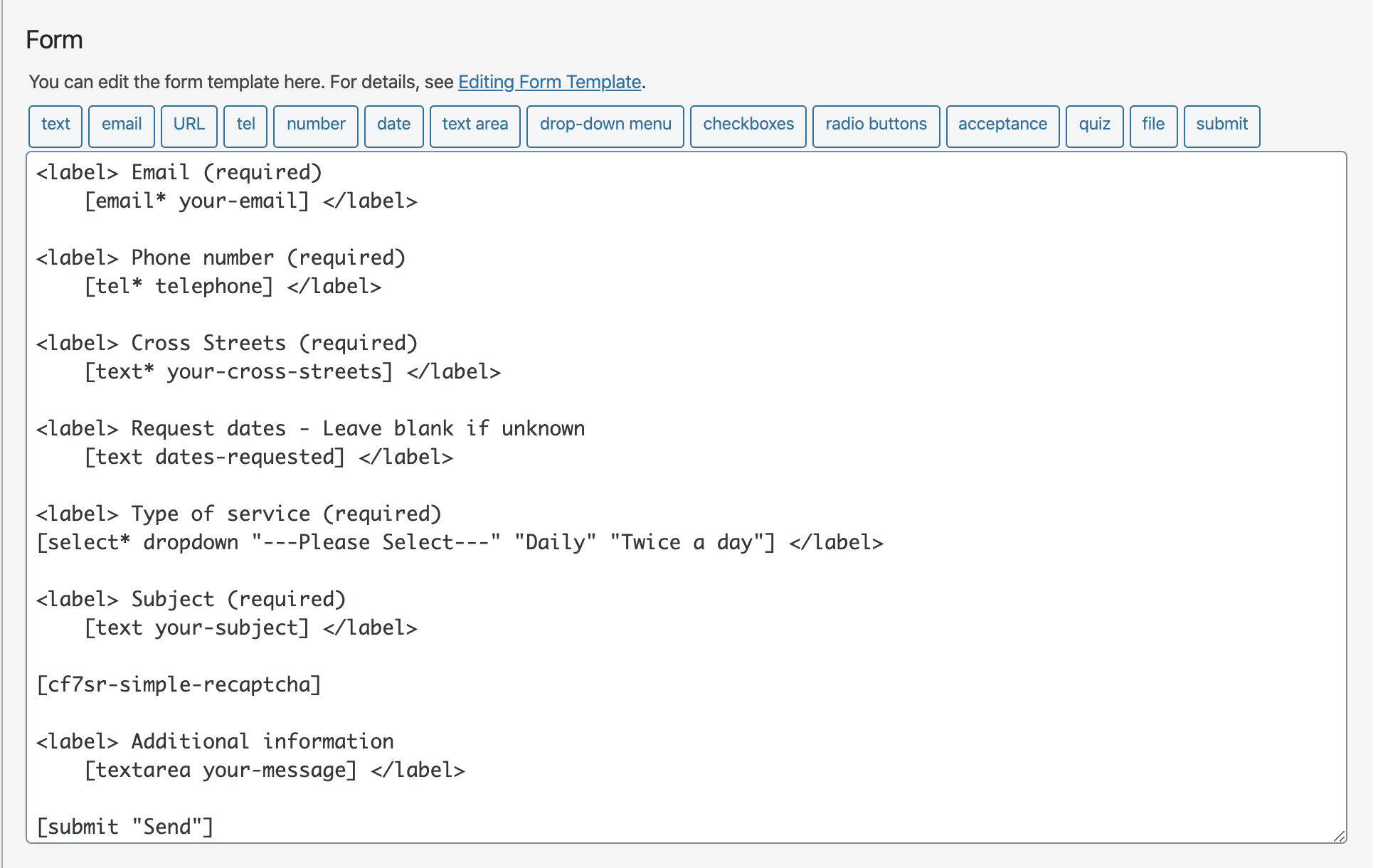Click the textarea resize handle corner
The width and height of the screenshot is (1373, 868).
(1339, 836)
